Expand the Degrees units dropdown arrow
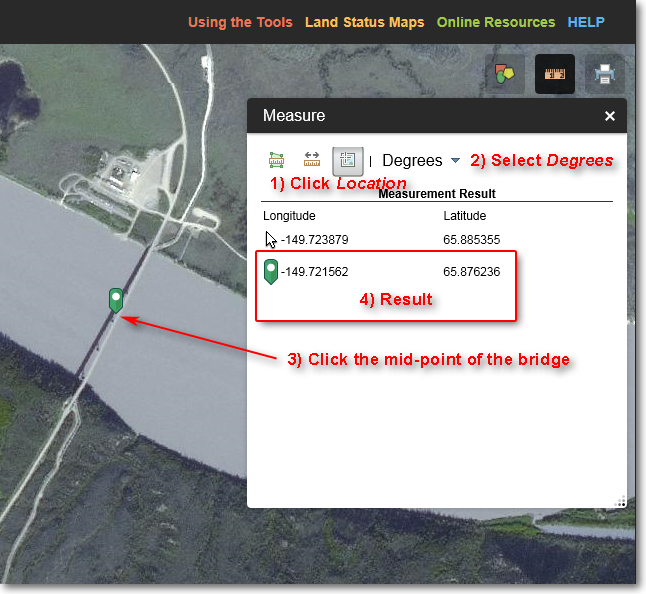646x594 pixels. click(x=455, y=160)
